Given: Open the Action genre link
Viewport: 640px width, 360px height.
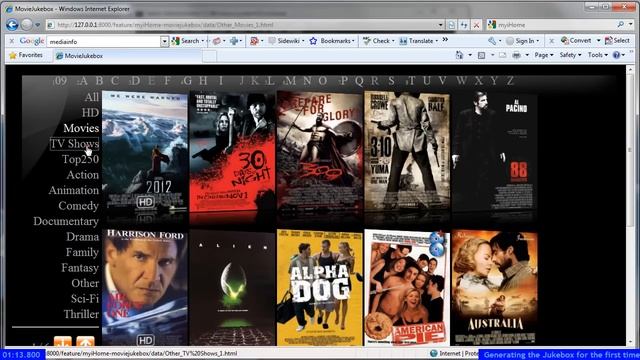Looking at the screenshot, I should point(82,175).
